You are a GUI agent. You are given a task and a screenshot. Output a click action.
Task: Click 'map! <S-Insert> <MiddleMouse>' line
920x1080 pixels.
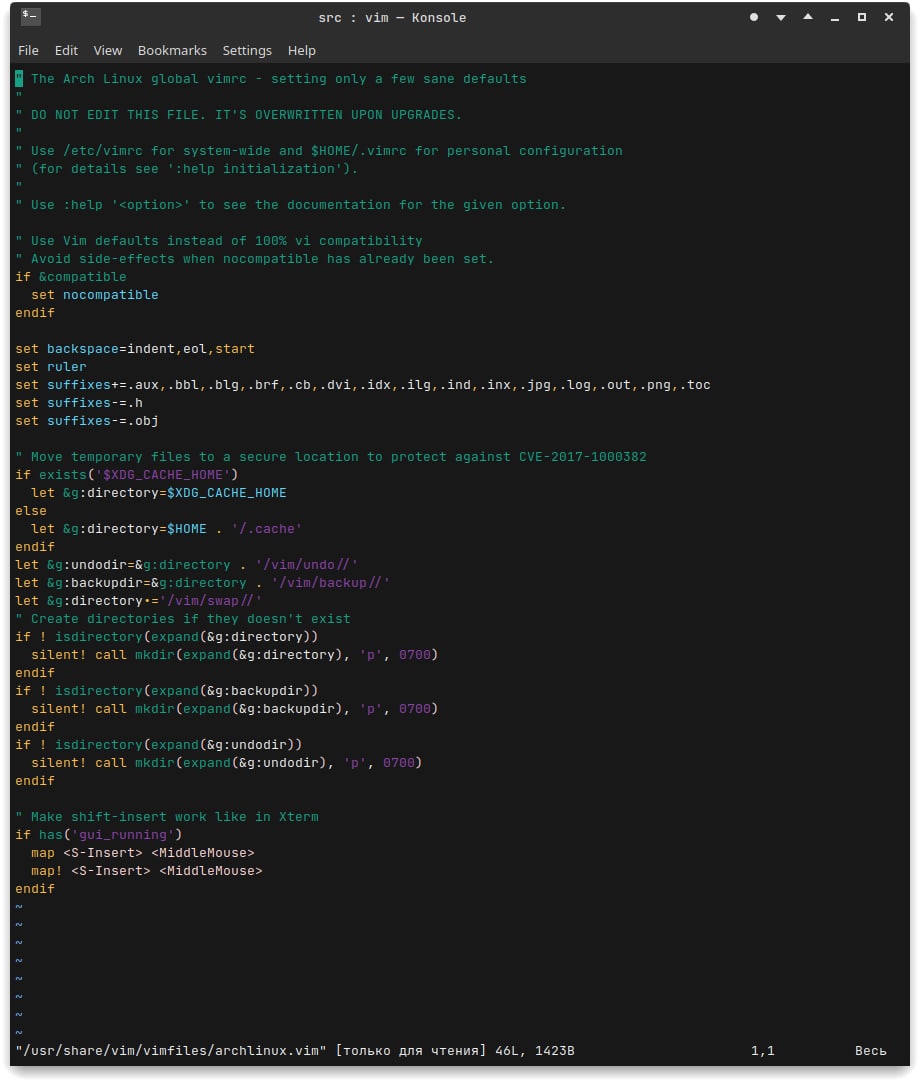147,871
